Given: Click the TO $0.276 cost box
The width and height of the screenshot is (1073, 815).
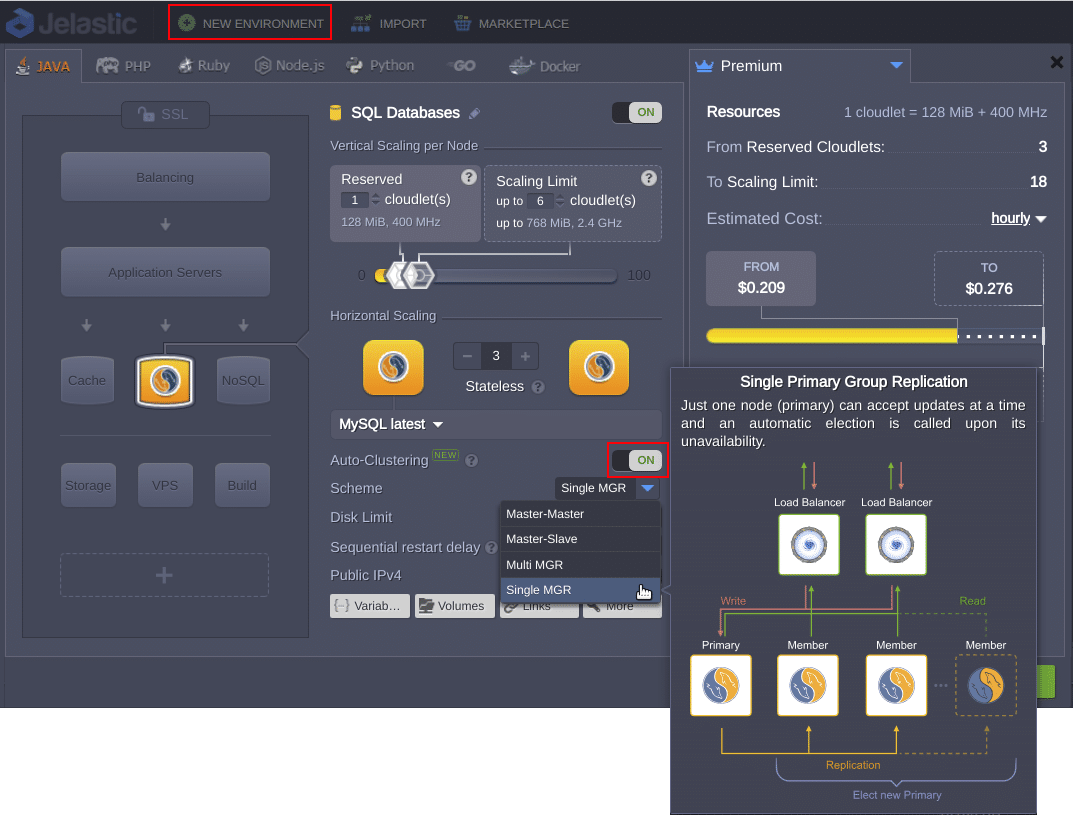Looking at the screenshot, I should (989, 279).
